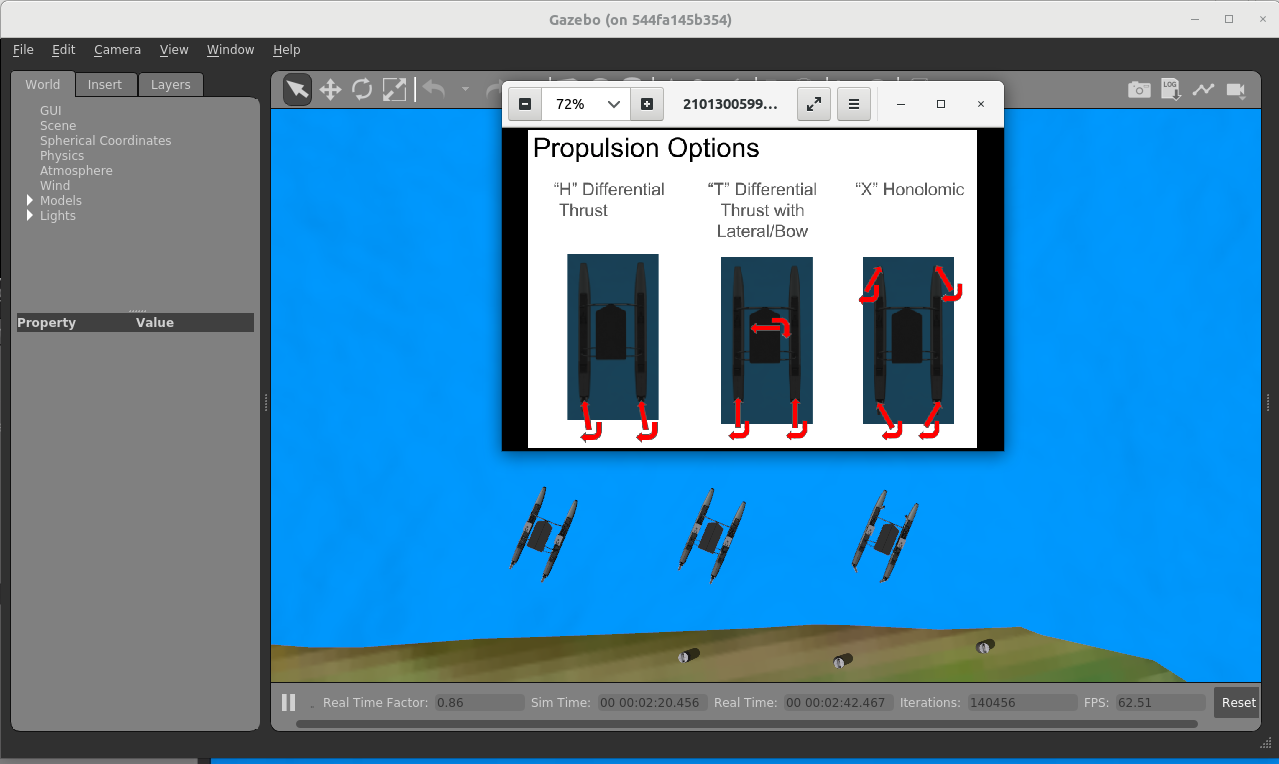Click the Iterations value field
The image size is (1279, 764).
tap(1022, 702)
